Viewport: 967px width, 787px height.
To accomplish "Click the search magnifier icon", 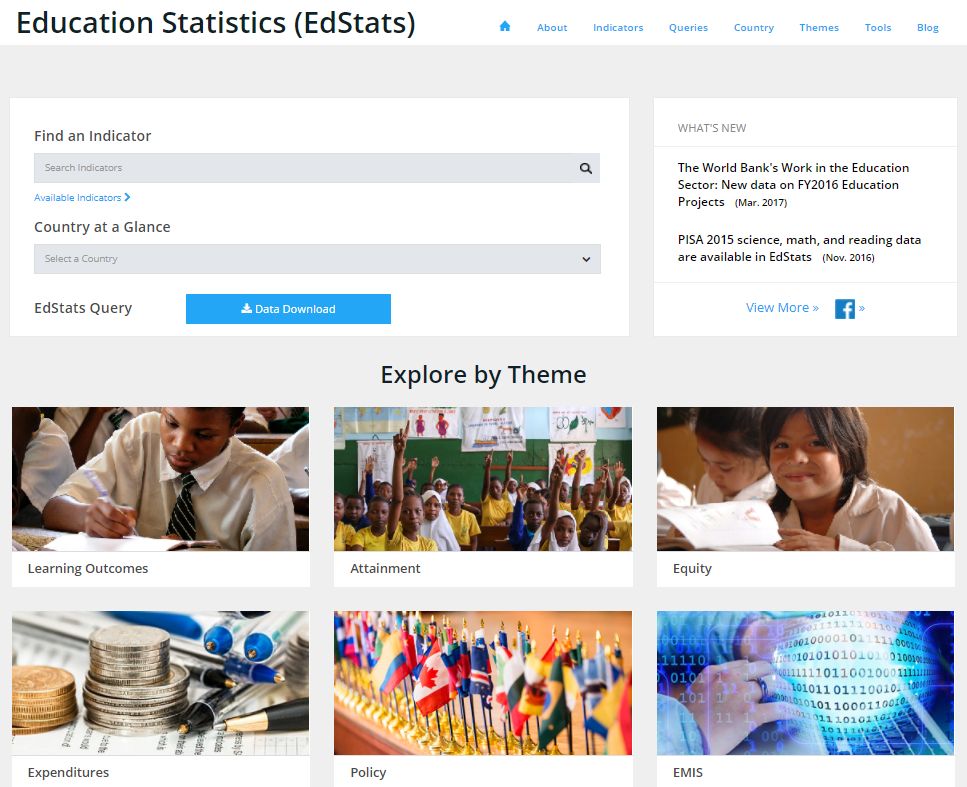I will click(x=585, y=168).
